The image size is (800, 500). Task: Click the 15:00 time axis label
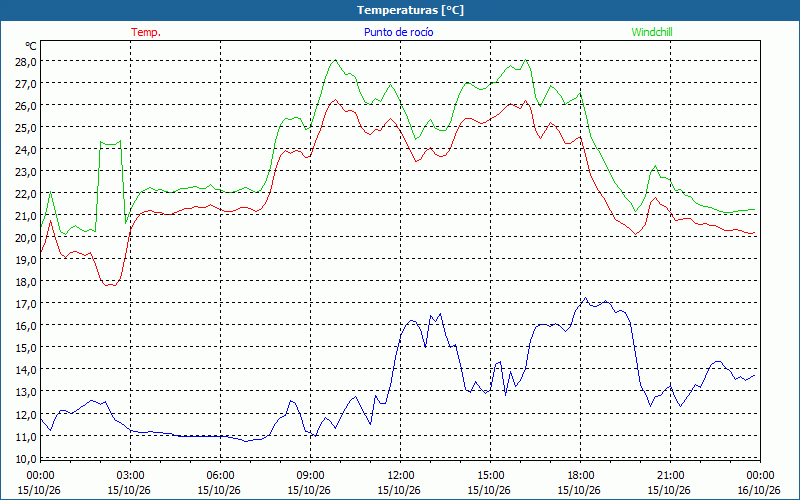click(x=490, y=476)
